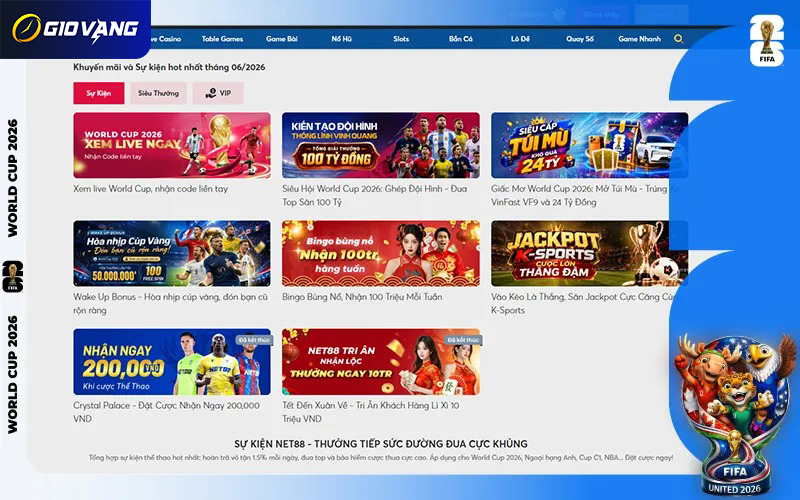Image resolution: width=800 pixels, height=500 pixels.
Task: Open the Hòa nhịp Cúp Vàng banner
Action: pos(172,254)
